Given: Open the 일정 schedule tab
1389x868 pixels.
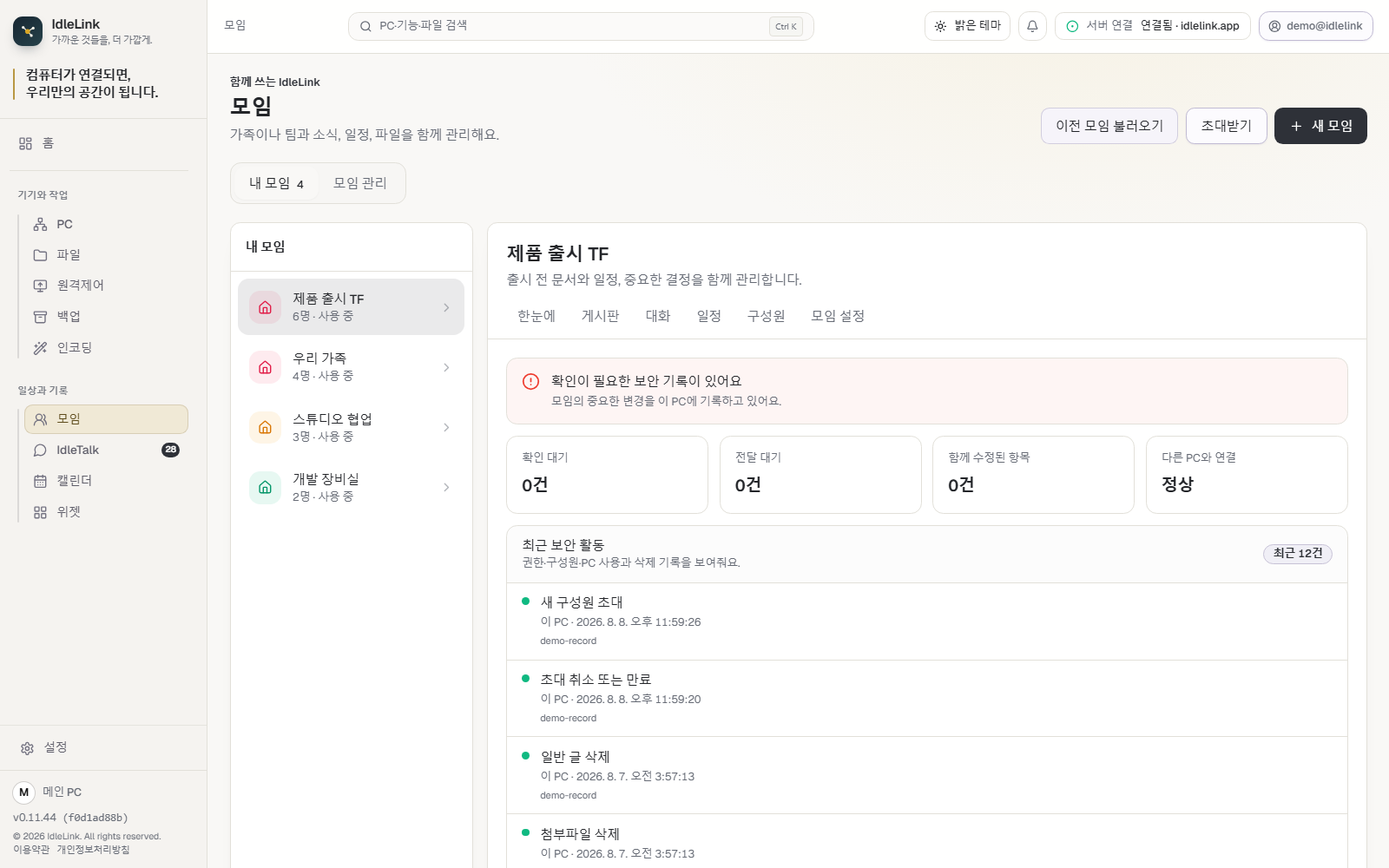Looking at the screenshot, I should point(709,316).
